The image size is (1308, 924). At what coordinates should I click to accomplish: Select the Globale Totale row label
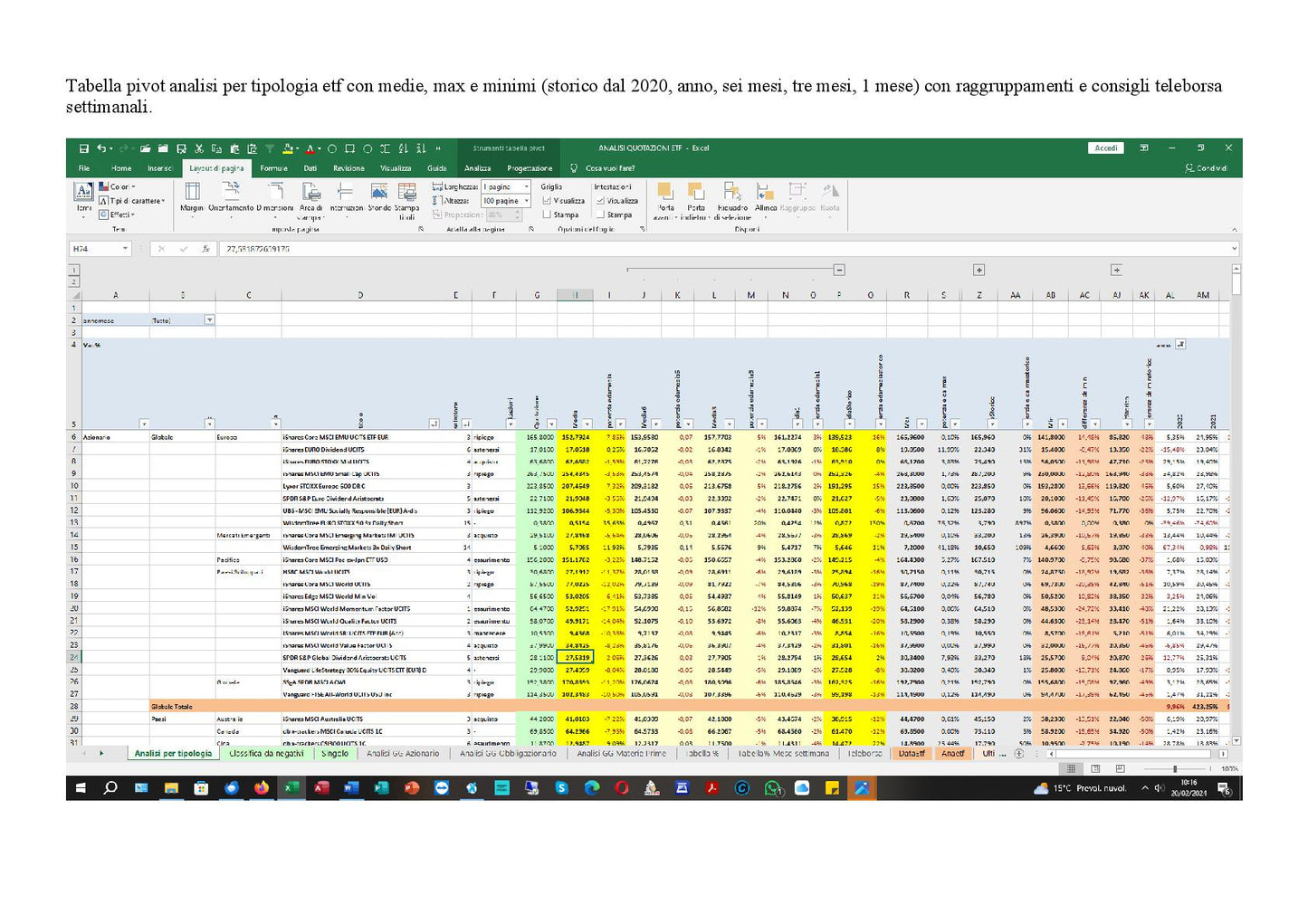(172, 707)
